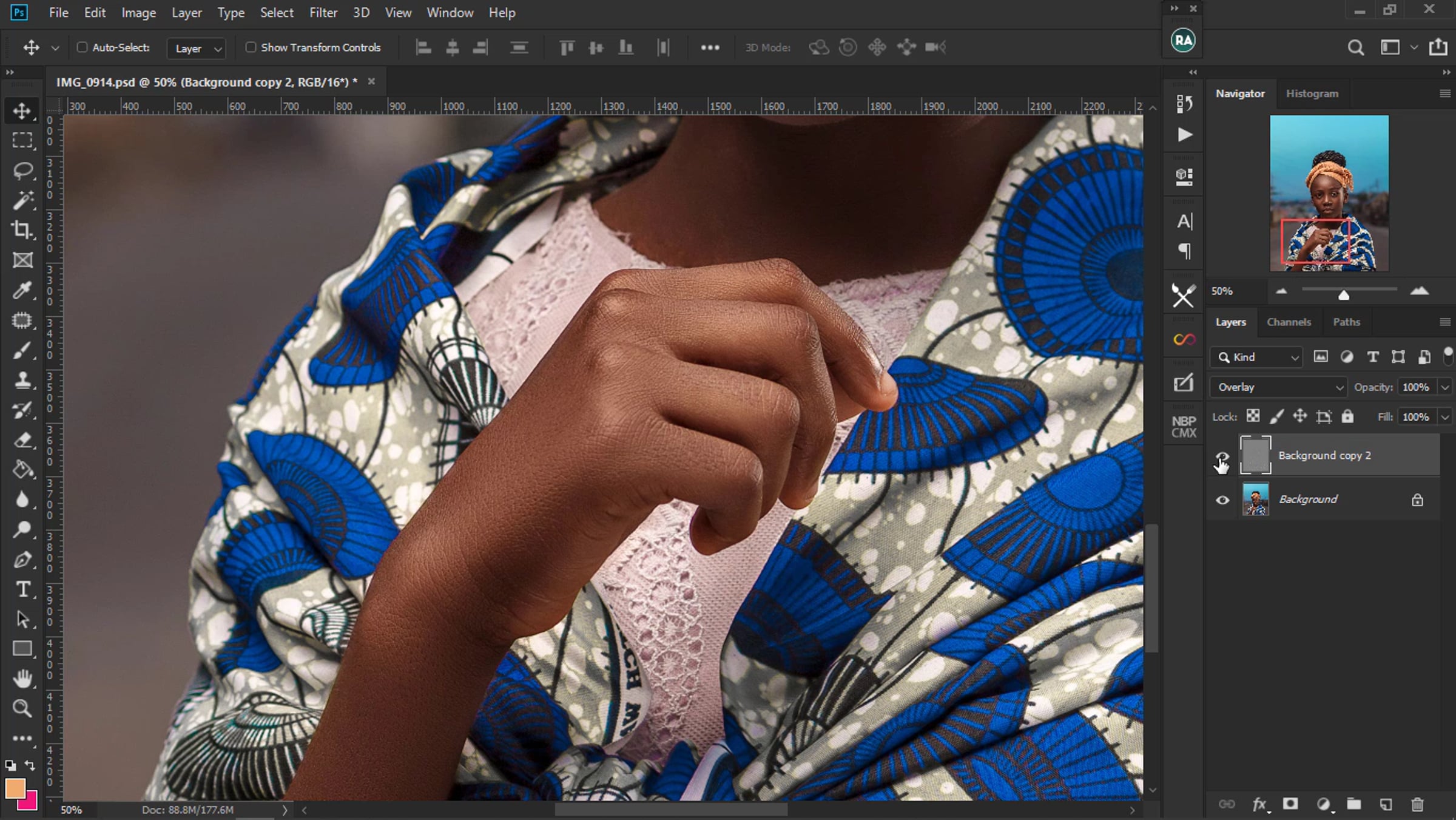
Task: Switch to the Channels tab
Action: click(1289, 322)
